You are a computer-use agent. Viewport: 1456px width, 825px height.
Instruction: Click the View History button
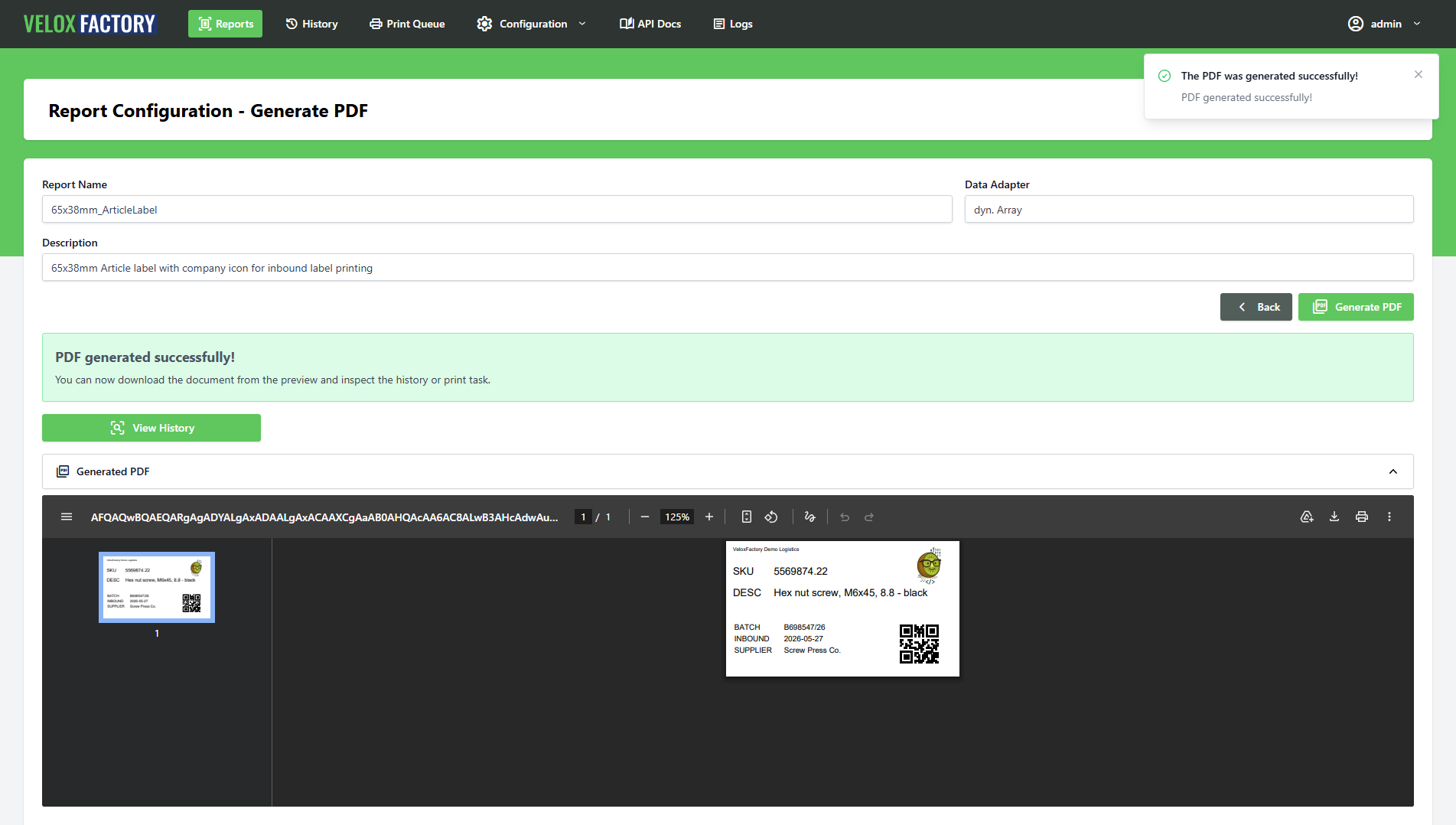click(151, 428)
